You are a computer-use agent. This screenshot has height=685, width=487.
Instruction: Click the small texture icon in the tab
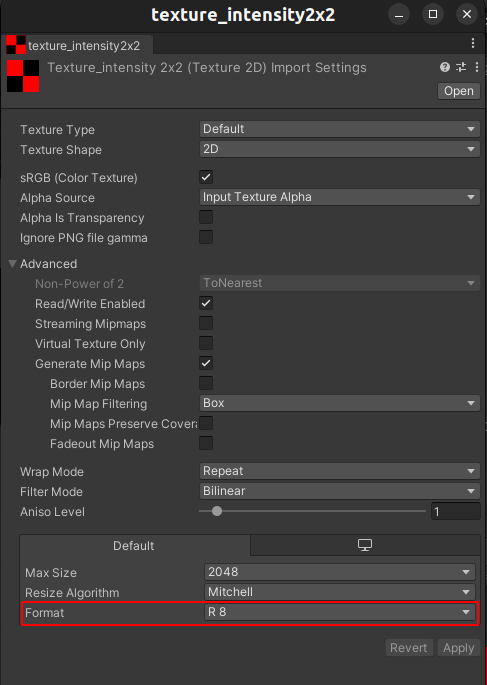tap(16, 45)
